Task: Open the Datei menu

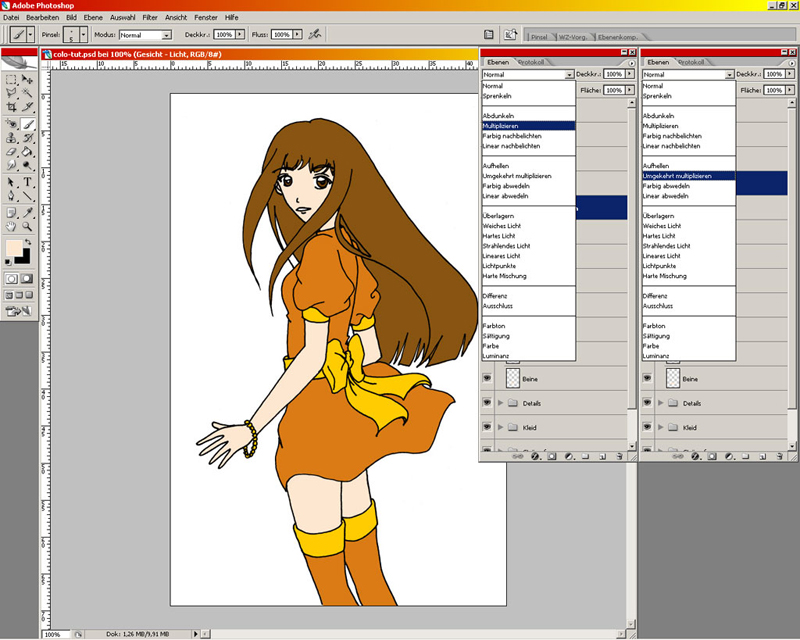Action: tap(11, 17)
